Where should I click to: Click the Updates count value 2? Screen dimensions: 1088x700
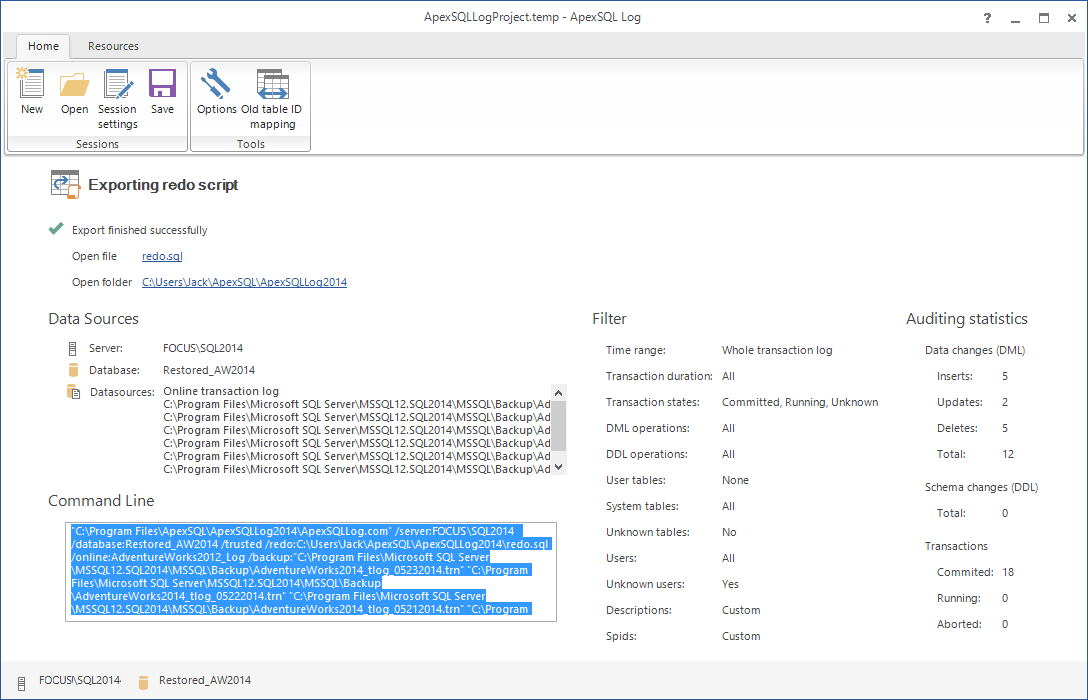tap(1005, 402)
